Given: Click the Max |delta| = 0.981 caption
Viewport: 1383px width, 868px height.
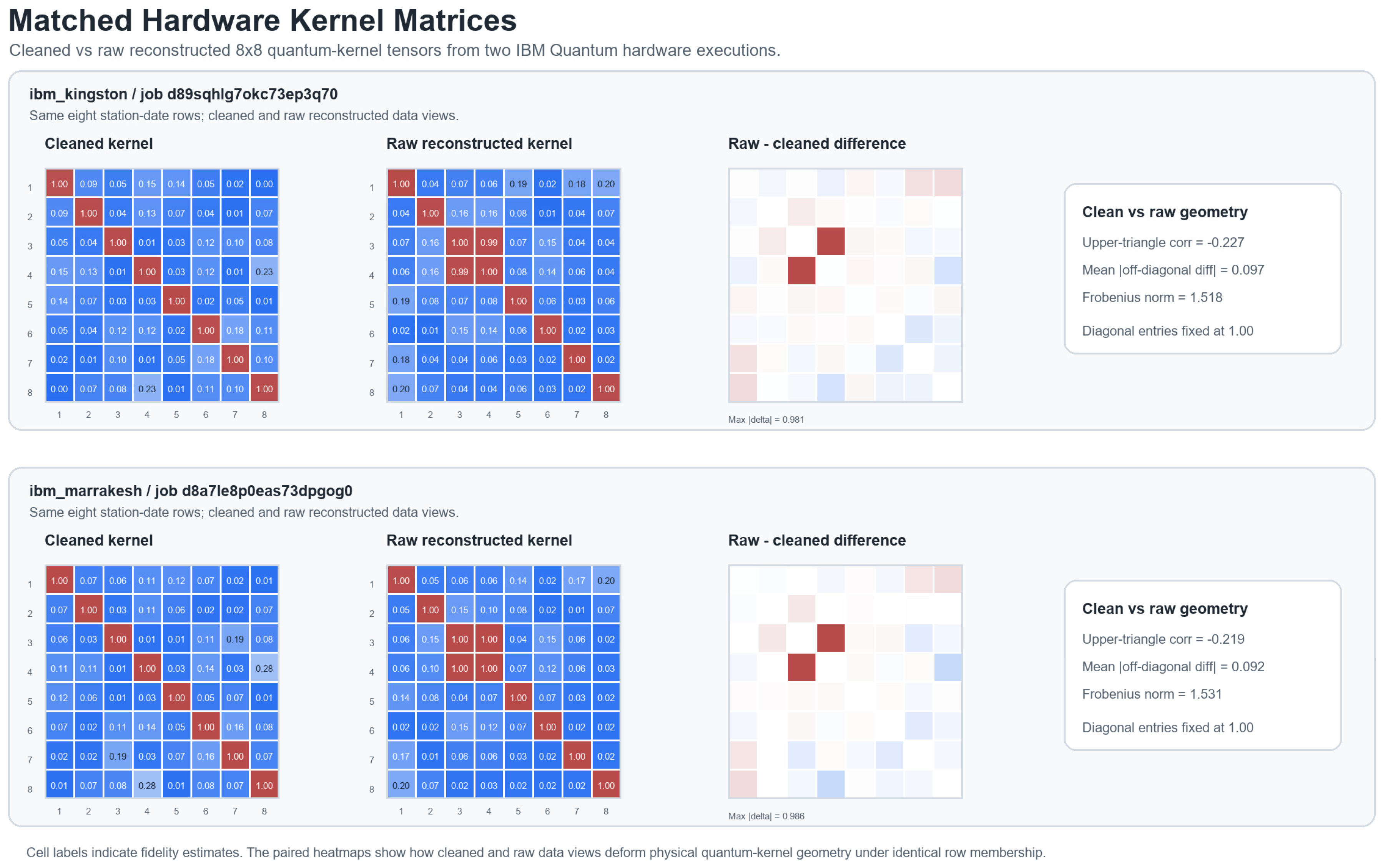Looking at the screenshot, I should tap(766, 420).
